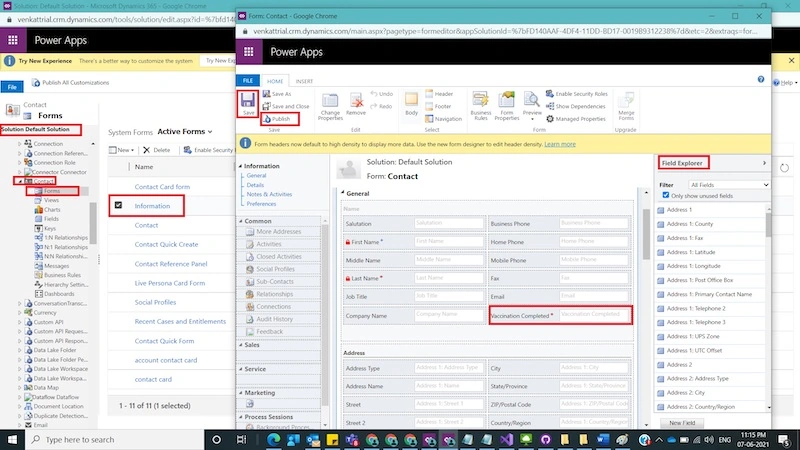Open the Filter All Fields dropdown

pyautogui.click(x=729, y=185)
